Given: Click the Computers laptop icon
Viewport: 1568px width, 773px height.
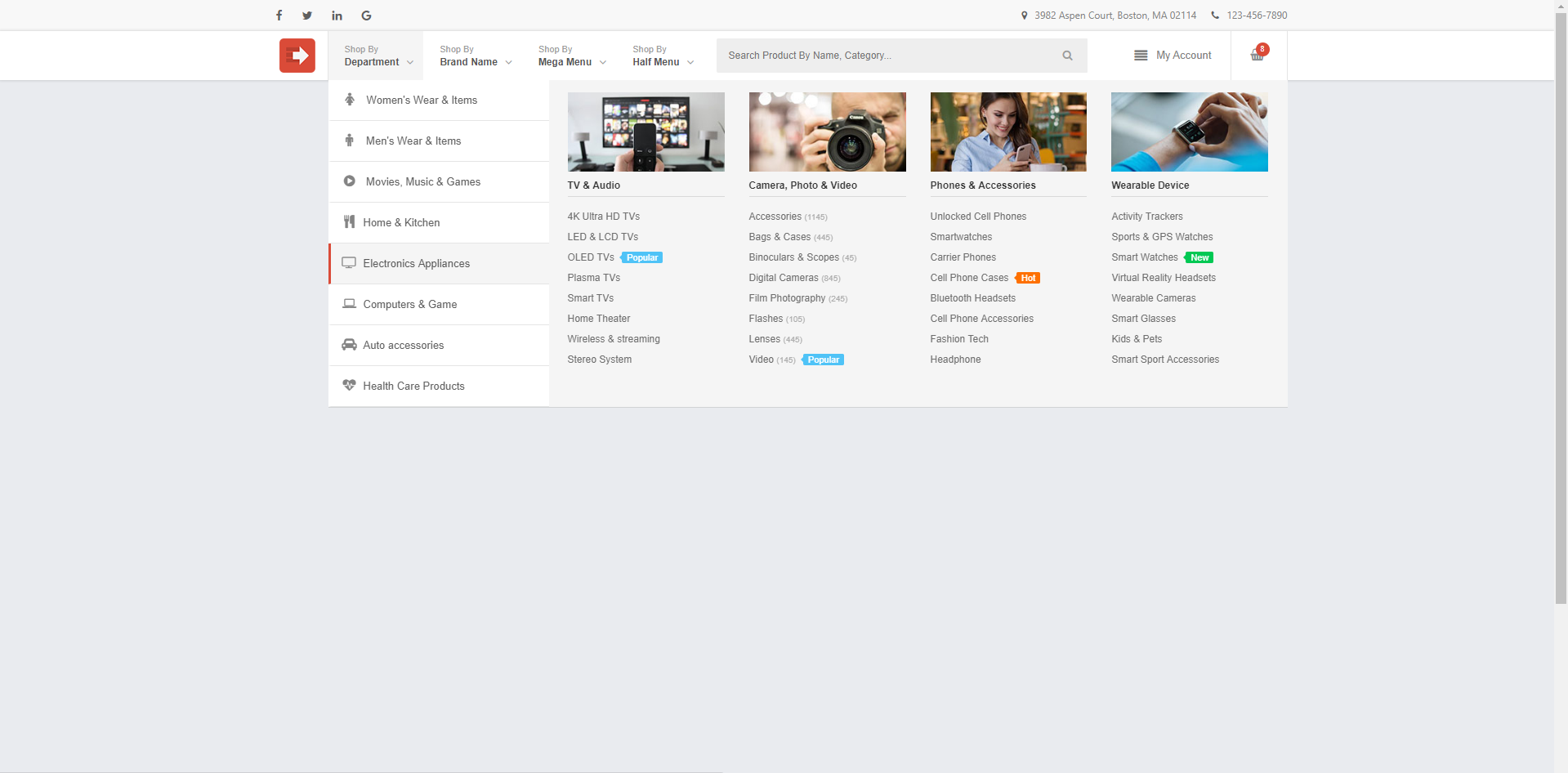Looking at the screenshot, I should click(349, 304).
